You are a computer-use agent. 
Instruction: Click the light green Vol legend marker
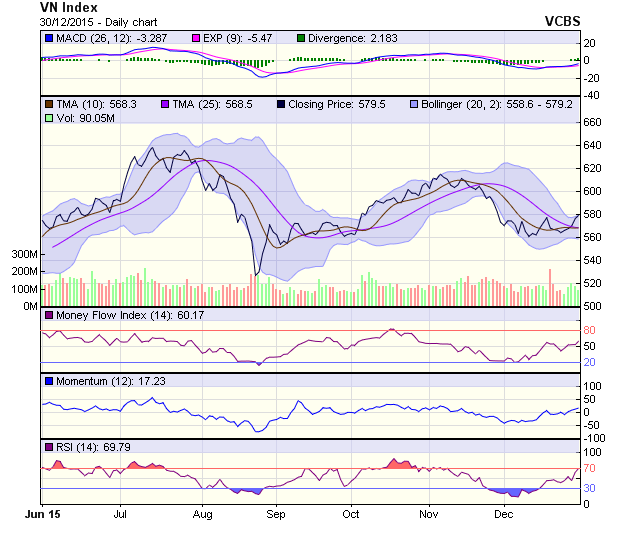48,118
